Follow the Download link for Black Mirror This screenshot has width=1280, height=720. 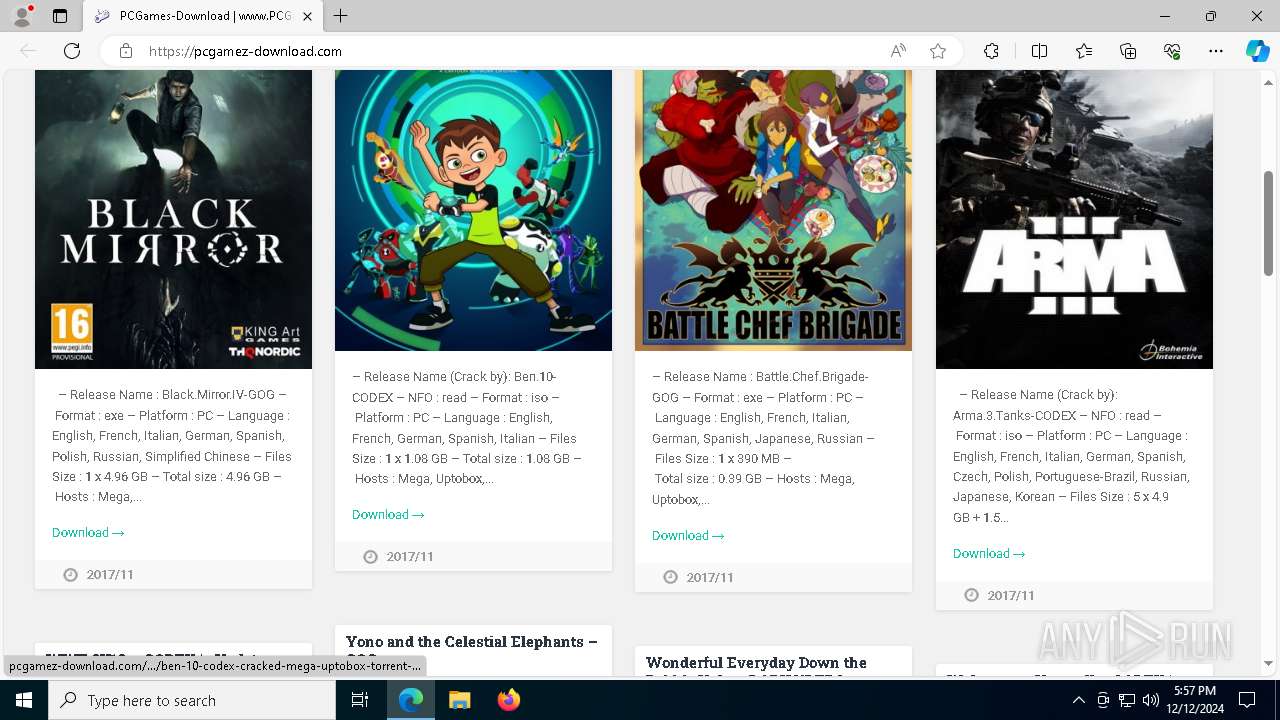[88, 533]
